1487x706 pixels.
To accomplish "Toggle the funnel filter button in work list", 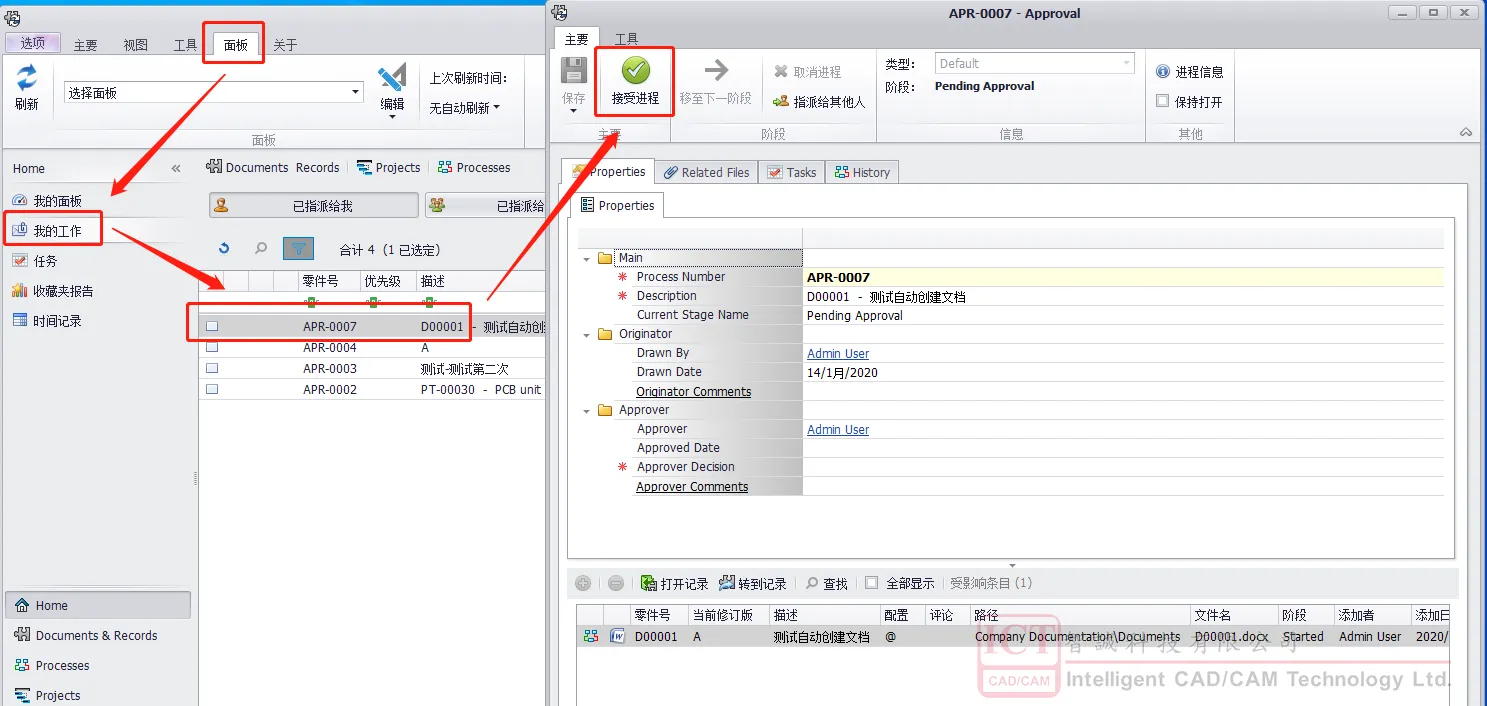I will pos(298,249).
